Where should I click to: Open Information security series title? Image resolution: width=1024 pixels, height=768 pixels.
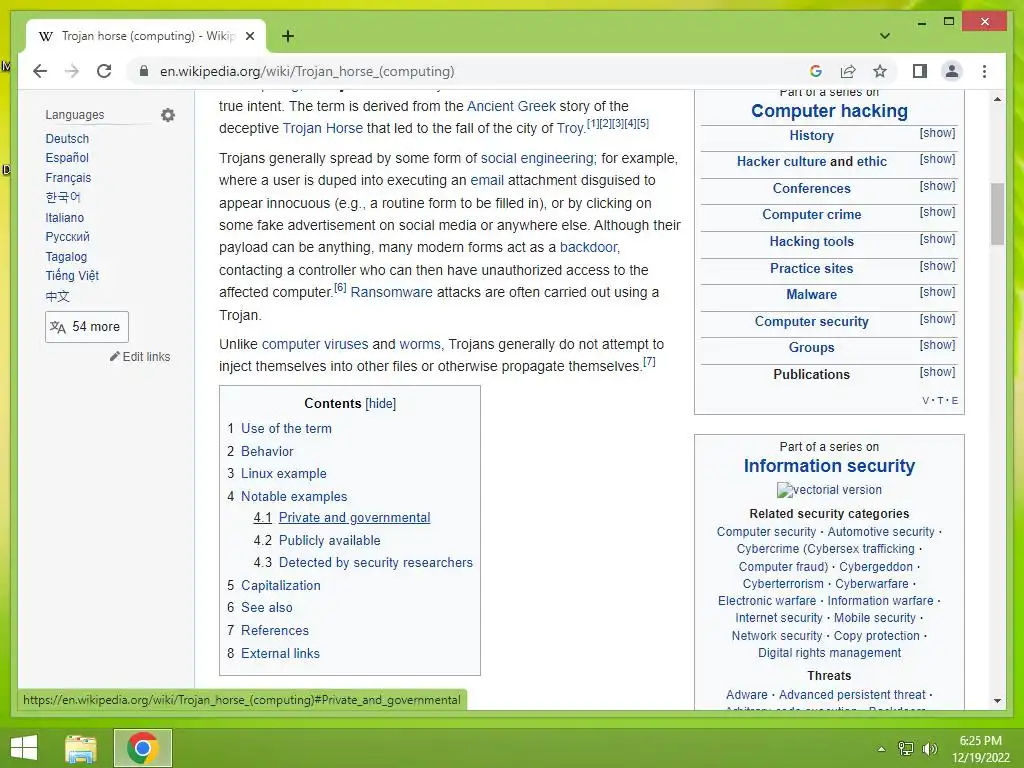(829, 466)
